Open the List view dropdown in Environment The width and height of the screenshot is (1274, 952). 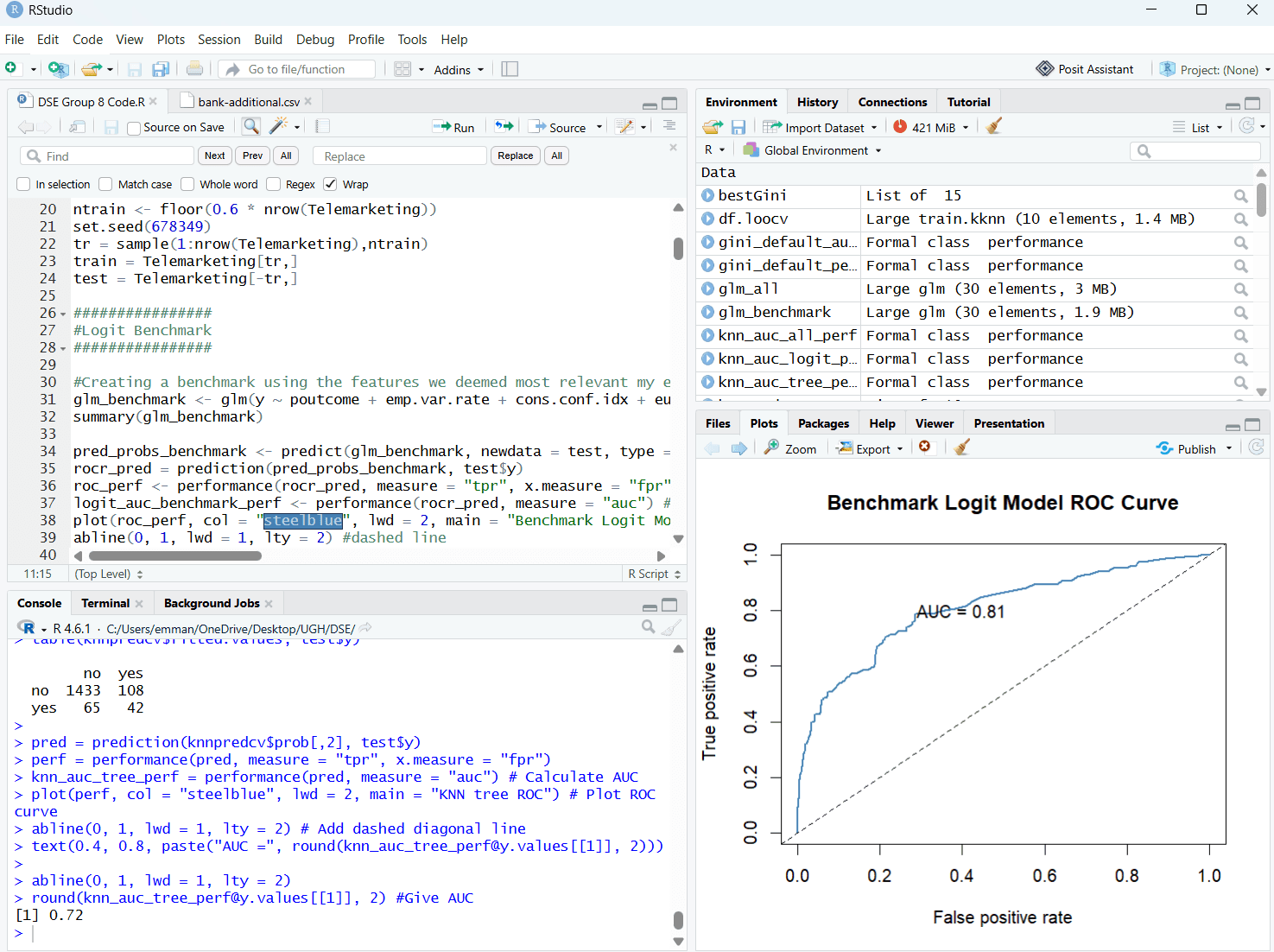1199,127
